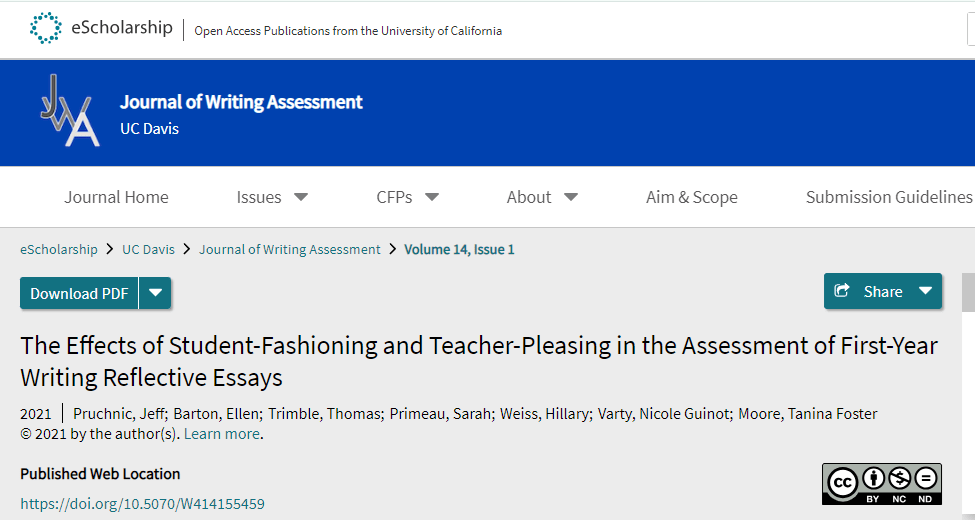Click Journal of Writing Assessment breadcrumb link

point(290,249)
